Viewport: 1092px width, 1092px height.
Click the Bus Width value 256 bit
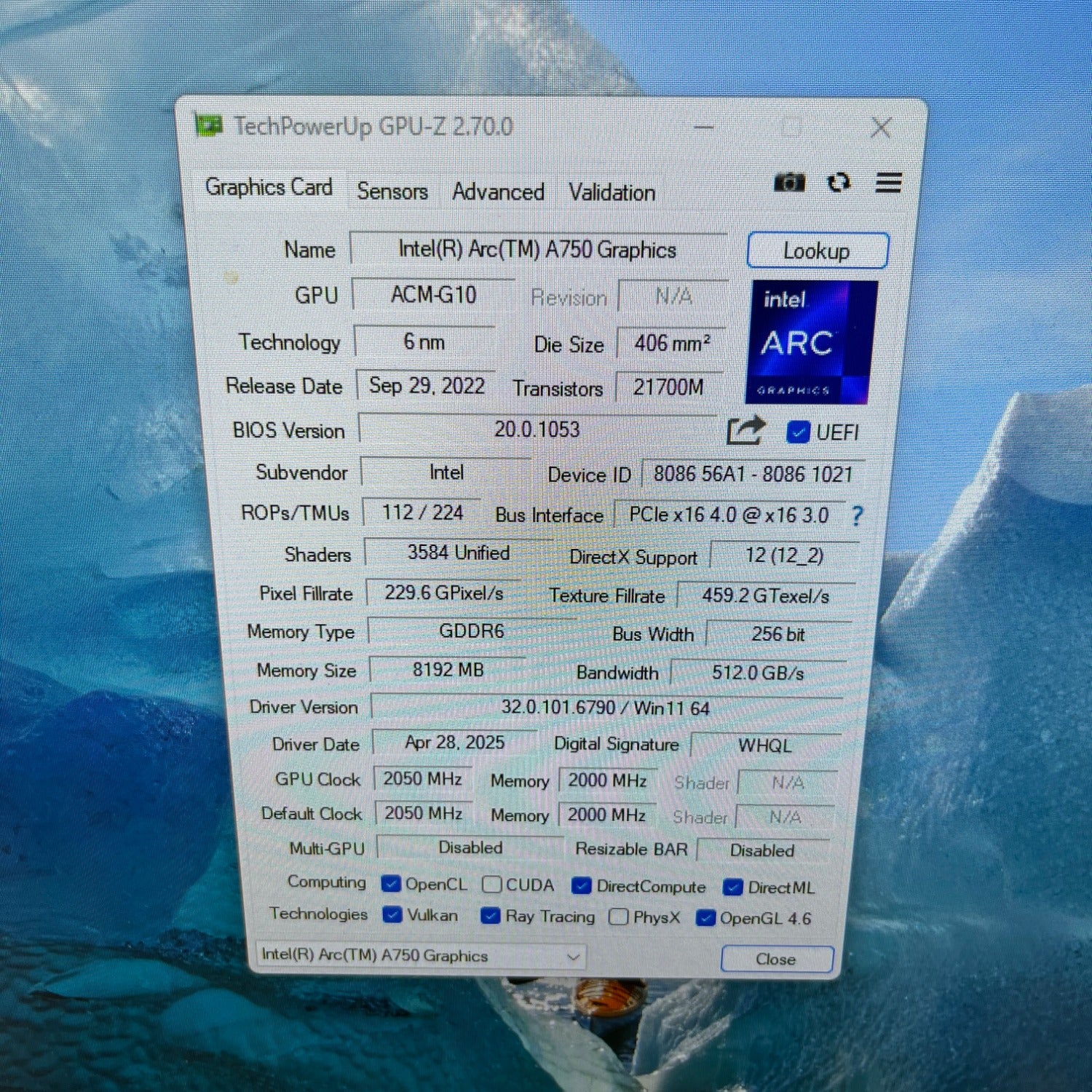tap(778, 634)
